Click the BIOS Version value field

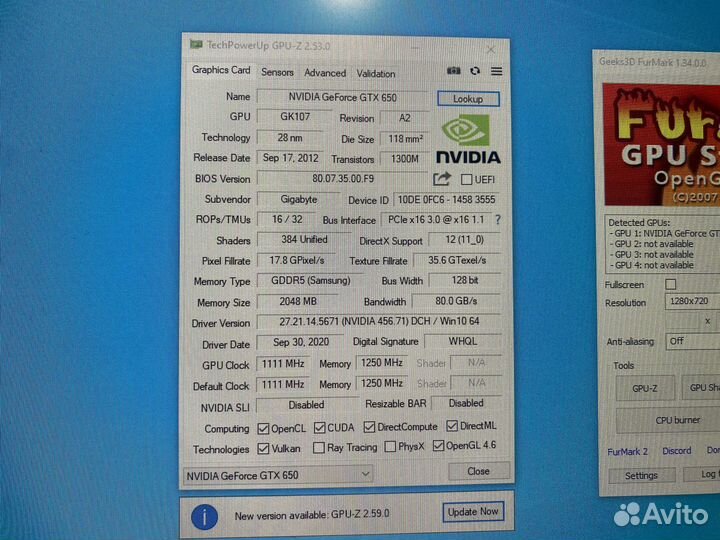(342, 179)
